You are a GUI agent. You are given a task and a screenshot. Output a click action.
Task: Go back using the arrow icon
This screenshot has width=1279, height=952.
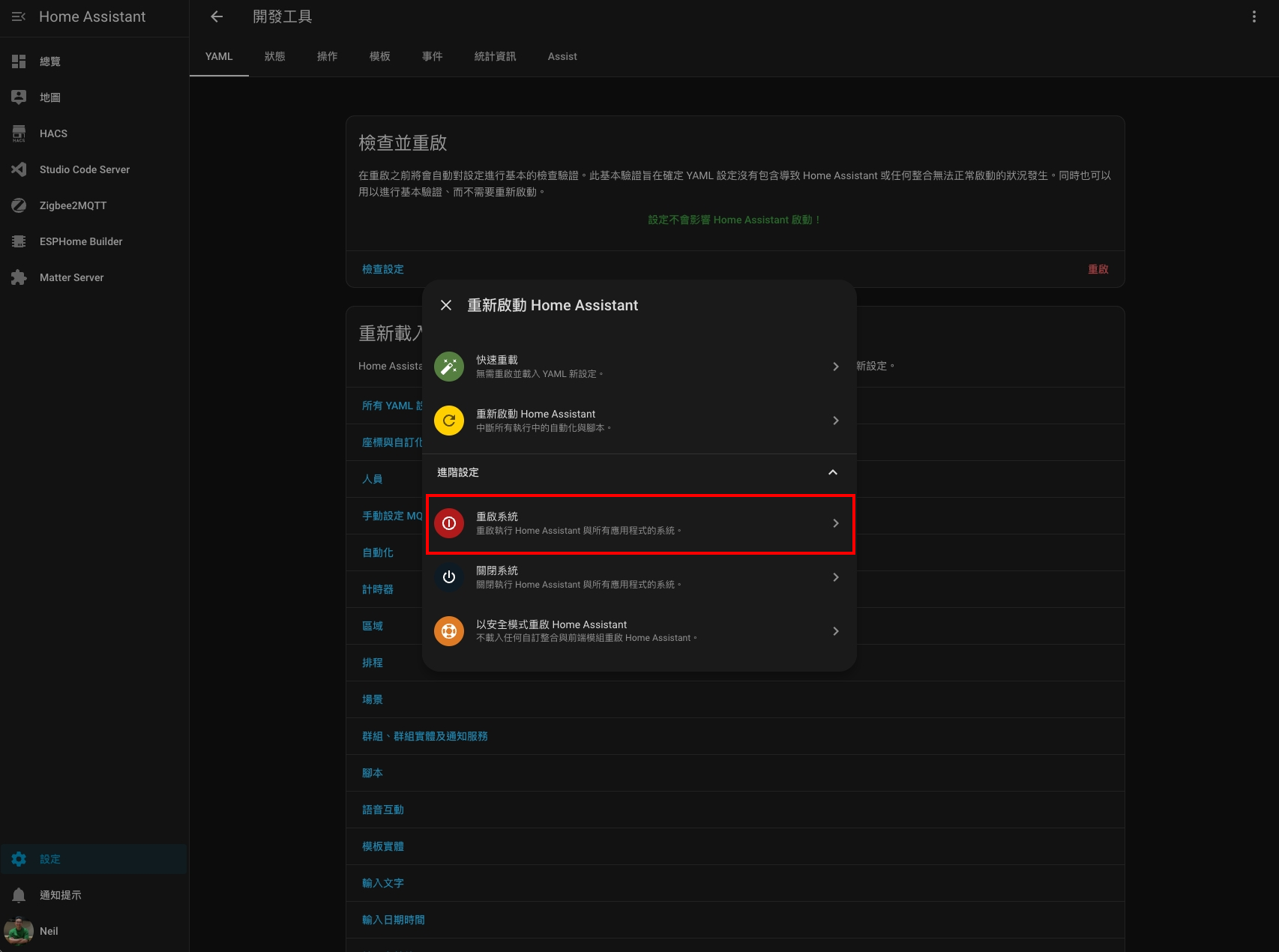(217, 16)
